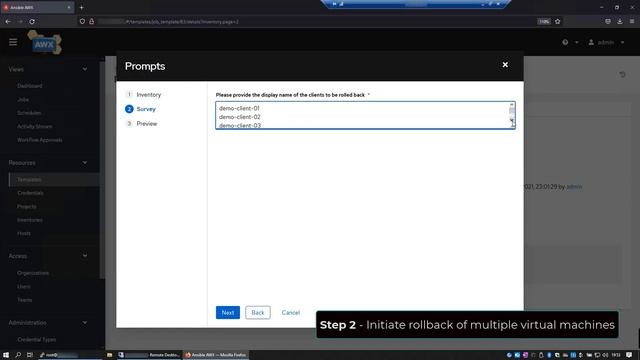640x360 pixels.
Task: Click the admin link in the template details
Action: click(x=574, y=187)
